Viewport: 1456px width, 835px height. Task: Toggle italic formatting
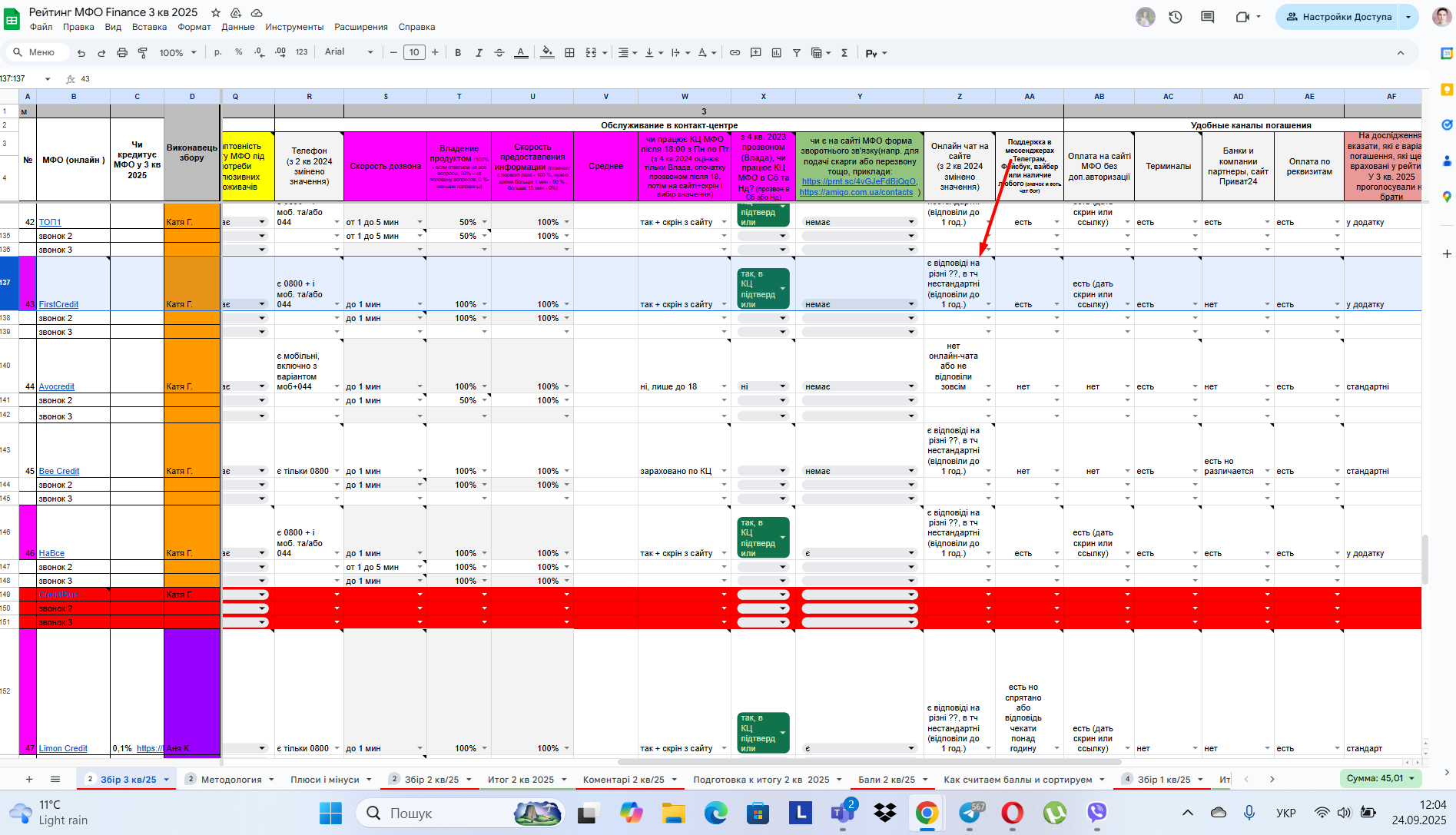pyautogui.click(x=479, y=53)
